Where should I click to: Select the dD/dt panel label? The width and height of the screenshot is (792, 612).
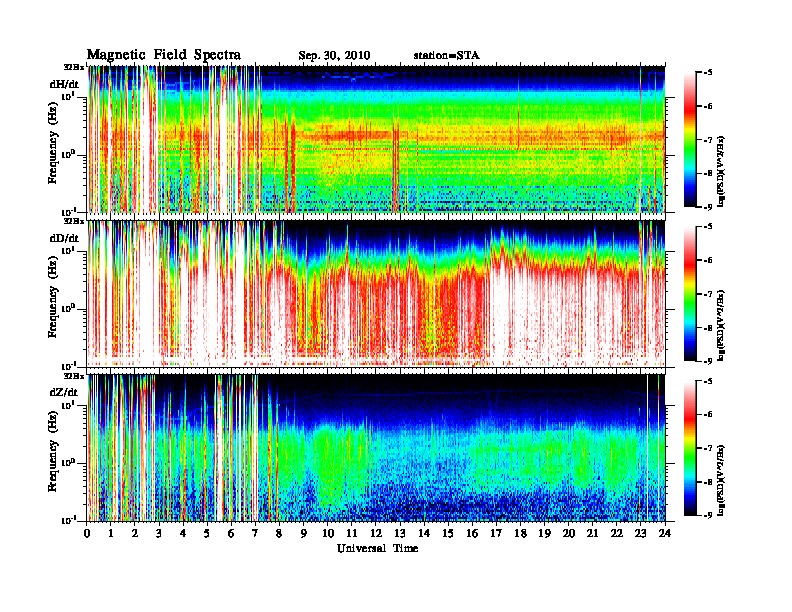[x=64, y=238]
